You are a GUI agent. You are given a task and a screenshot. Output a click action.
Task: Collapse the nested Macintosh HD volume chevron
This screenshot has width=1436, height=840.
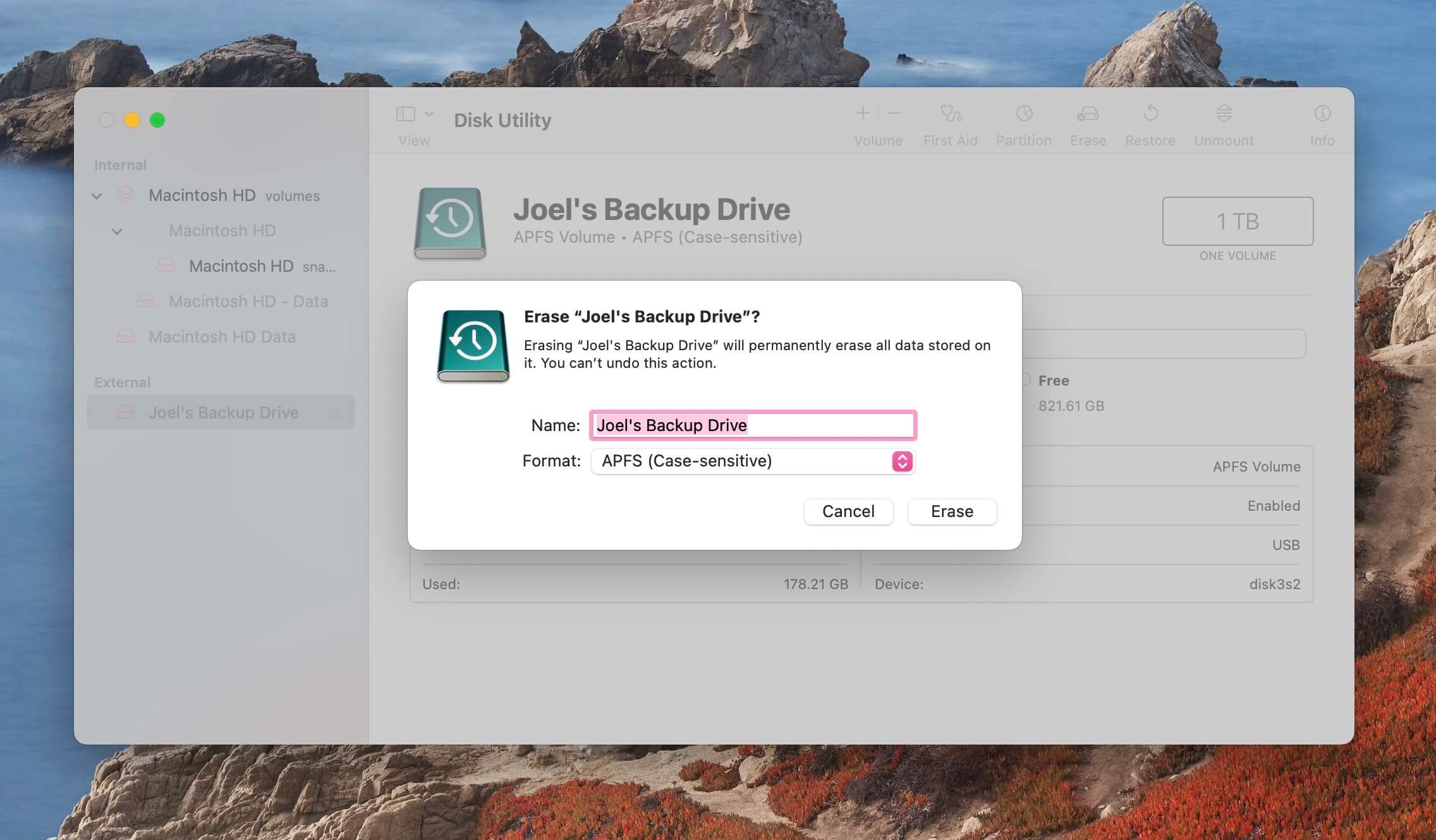point(117,231)
